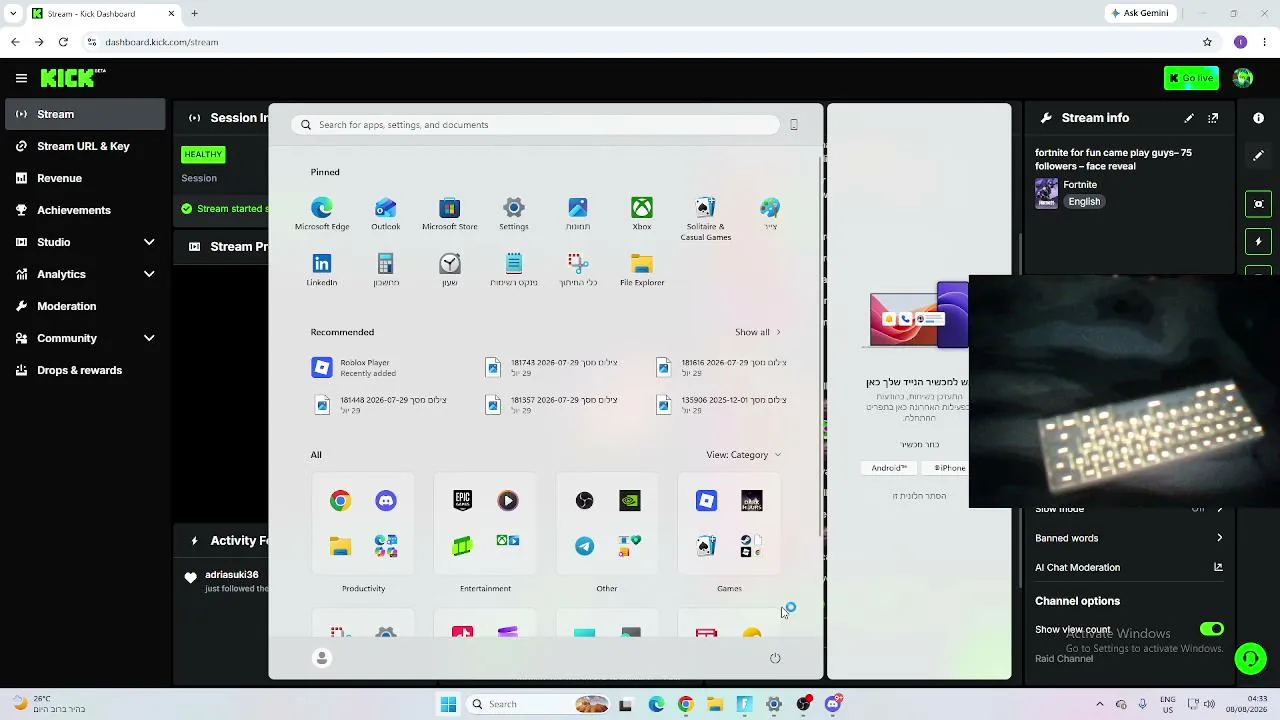Pop out the Stream info panel
The height and width of the screenshot is (720, 1280).
point(1213,118)
